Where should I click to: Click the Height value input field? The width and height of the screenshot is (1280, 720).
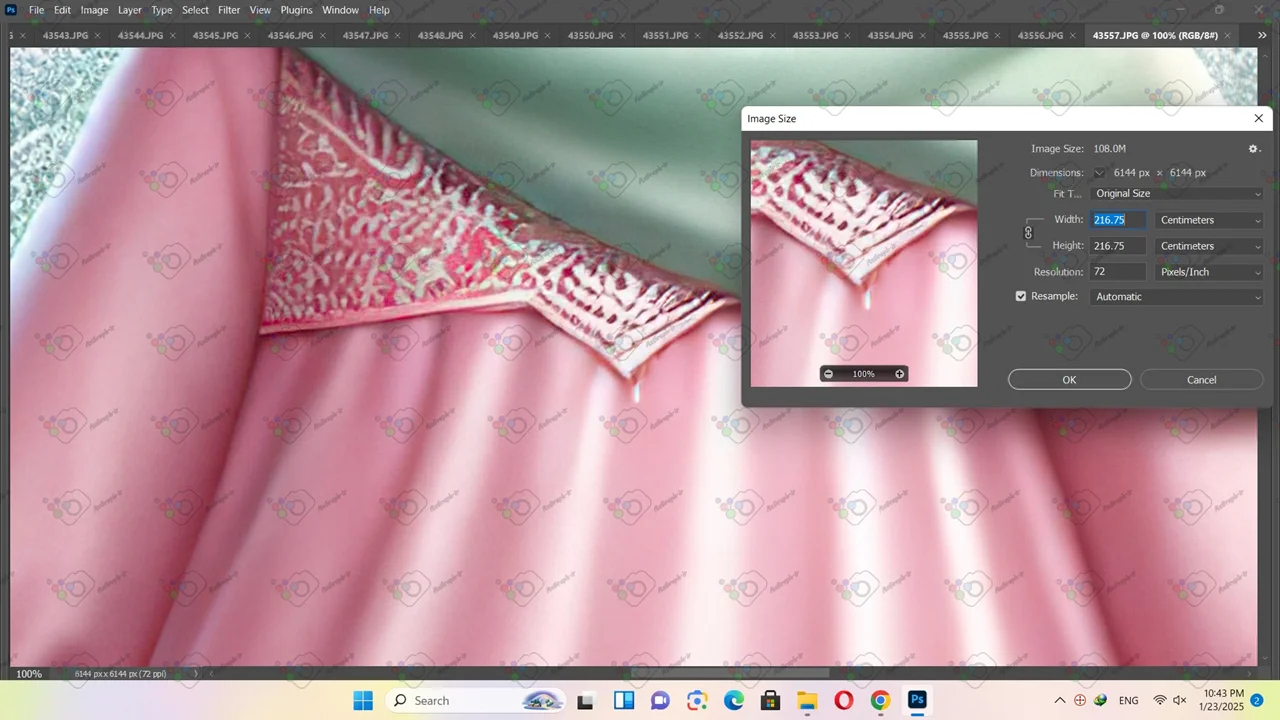click(x=1118, y=246)
